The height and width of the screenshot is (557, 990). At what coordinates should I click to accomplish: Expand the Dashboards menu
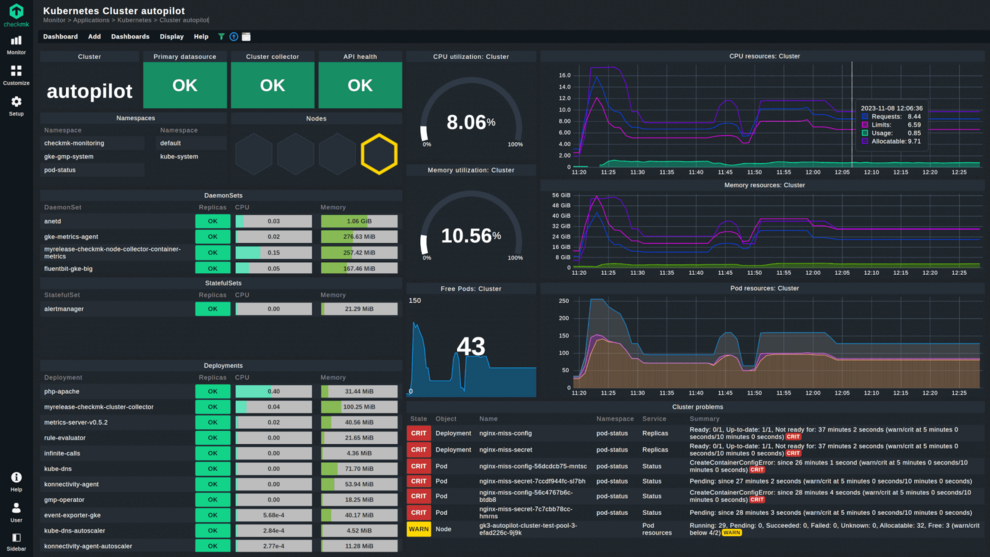pos(130,37)
